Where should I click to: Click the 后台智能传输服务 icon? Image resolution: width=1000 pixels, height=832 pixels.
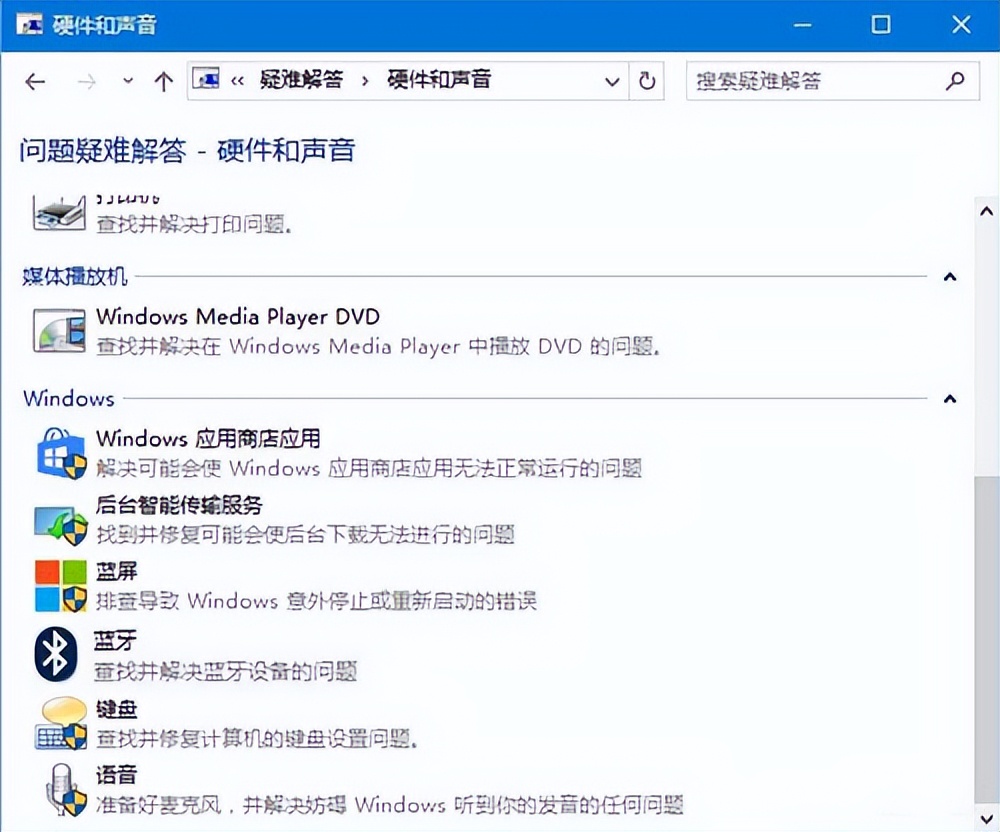tap(61, 525)
